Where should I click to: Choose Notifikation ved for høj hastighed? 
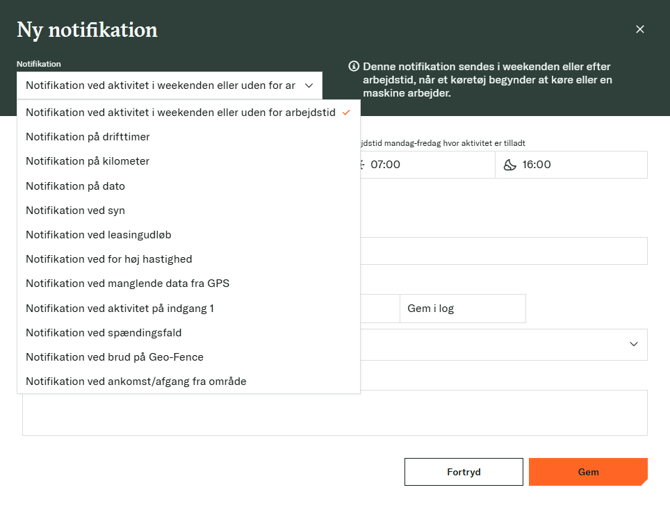tap(109, 259)
